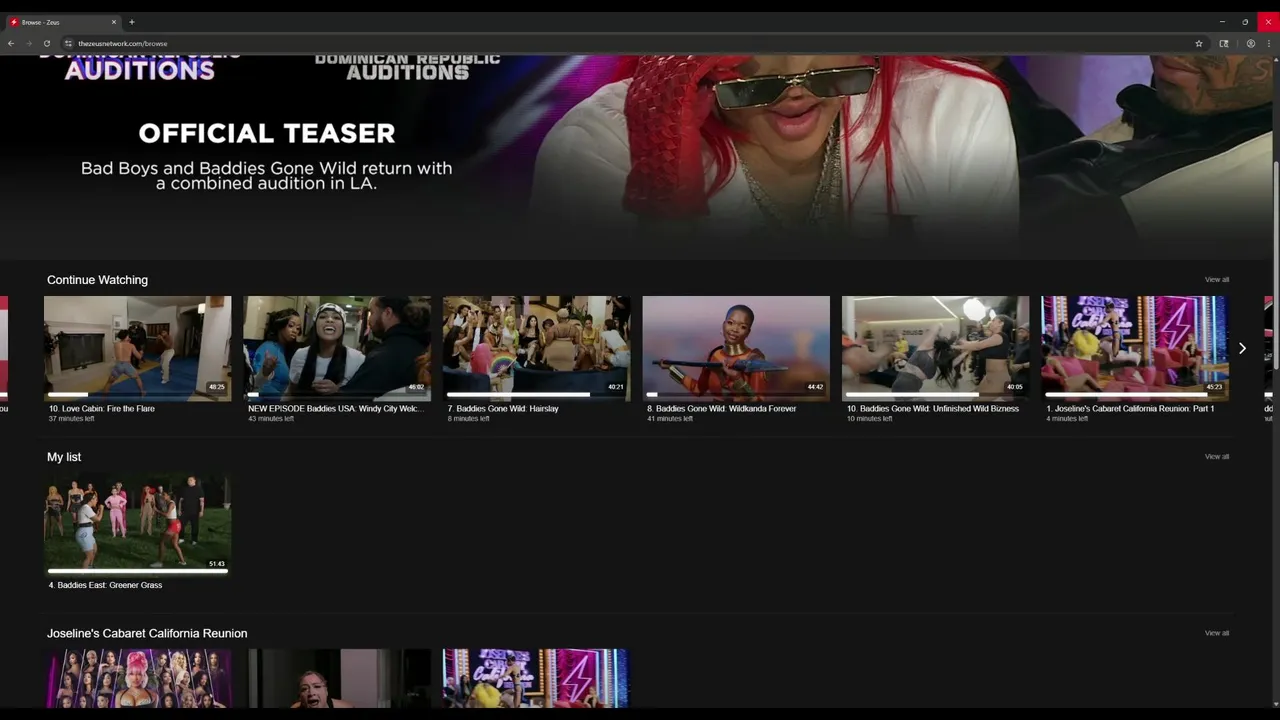
Task: Click '37 minutes left' under Love Cabin
Action: (x=71, y=419)
